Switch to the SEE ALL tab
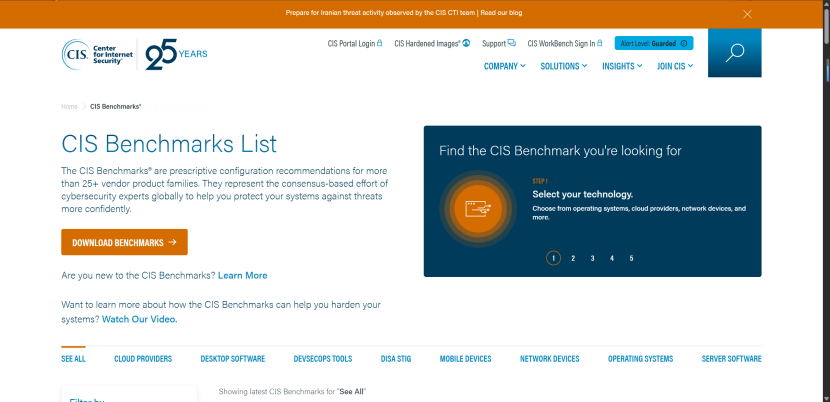 [x=73, y=359]
